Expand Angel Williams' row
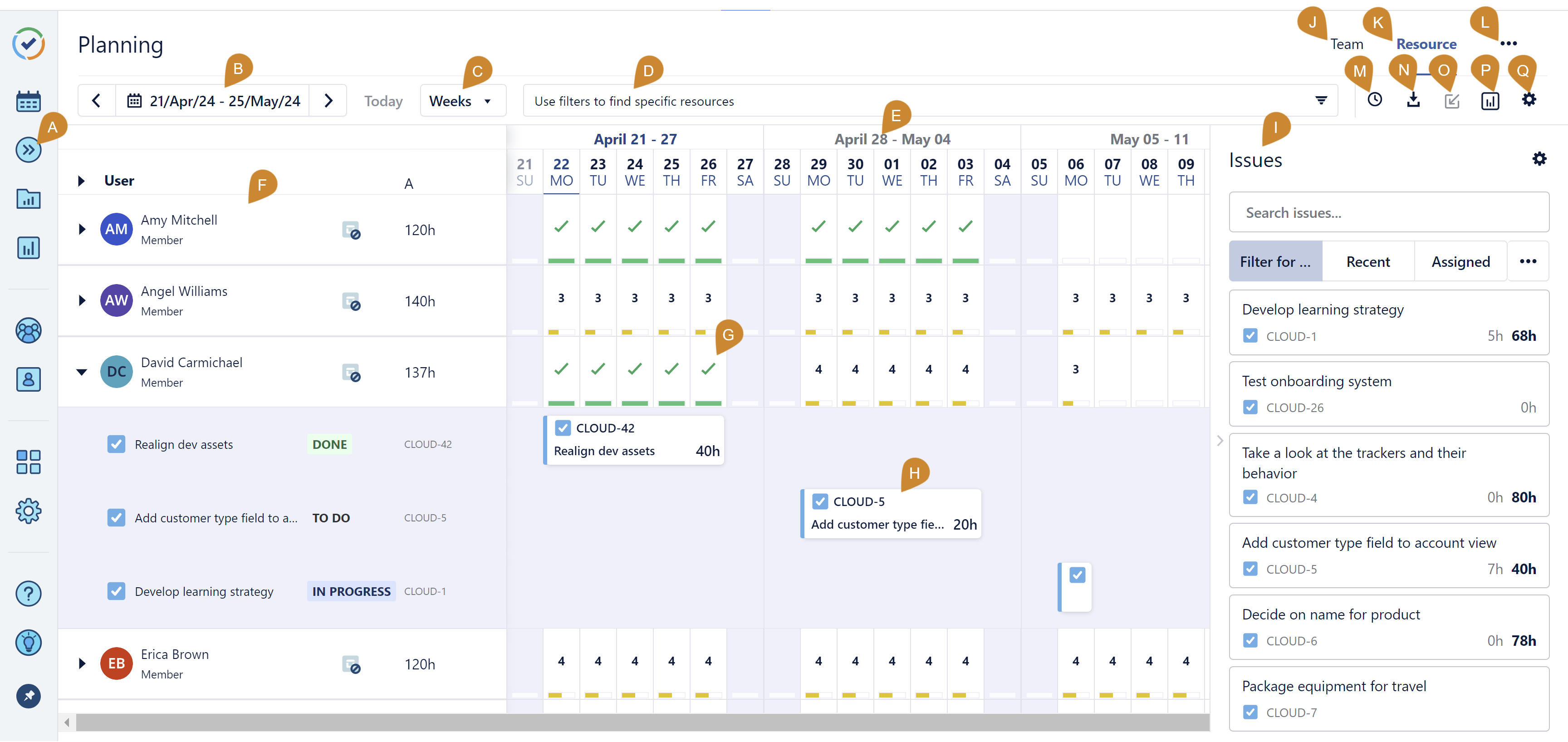This screenshot has height=742, width=1568. pos(82,301)
